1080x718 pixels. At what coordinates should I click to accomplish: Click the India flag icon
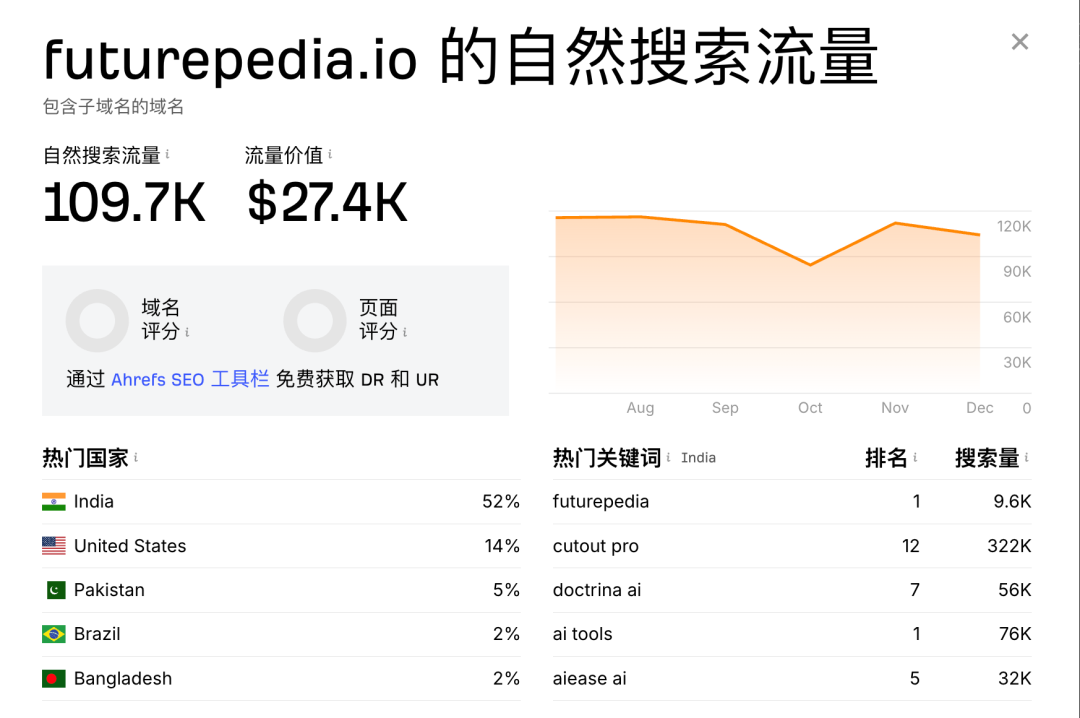(54, 502)
